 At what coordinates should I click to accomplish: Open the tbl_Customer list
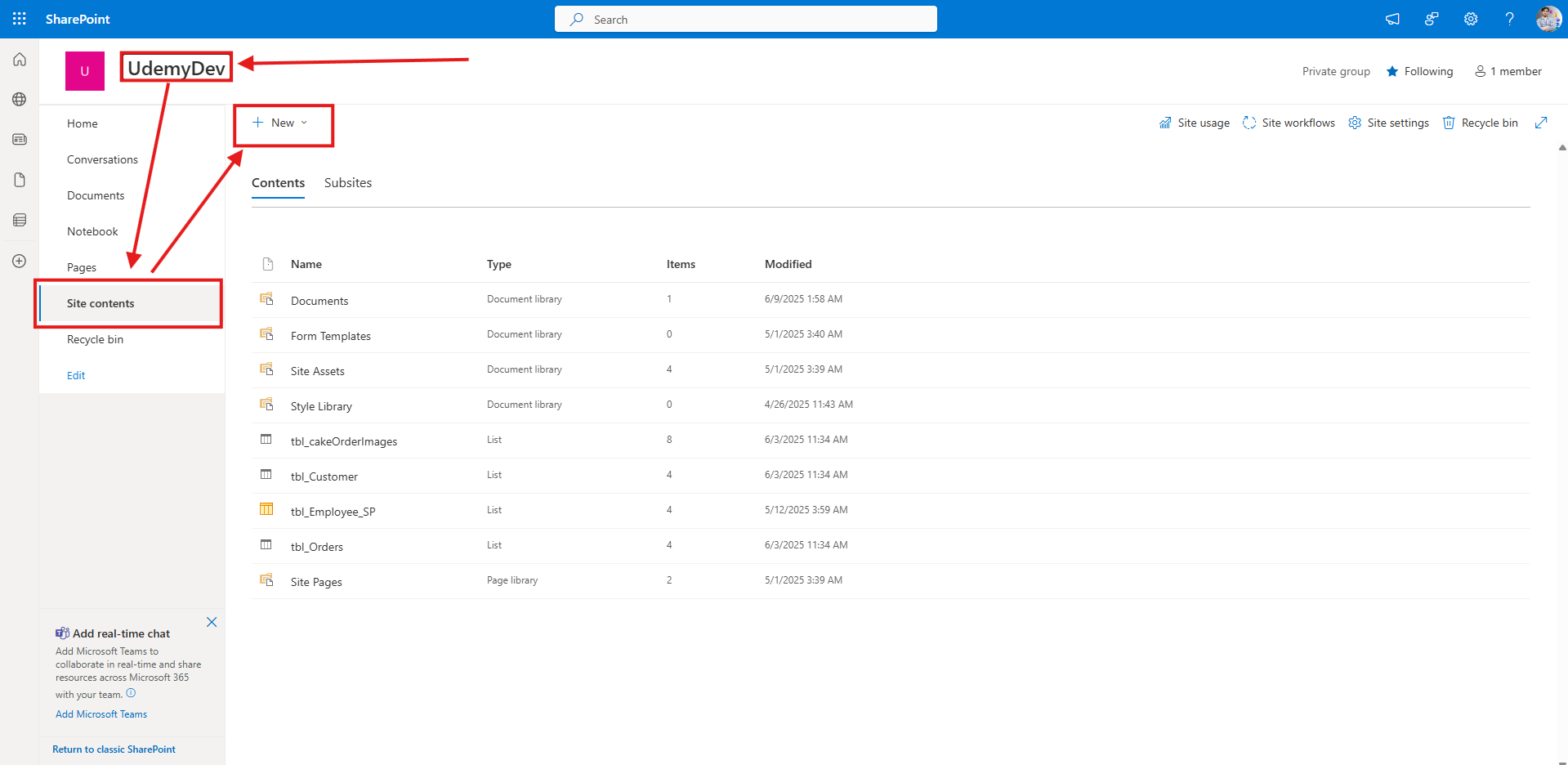[x=324, y=476]
